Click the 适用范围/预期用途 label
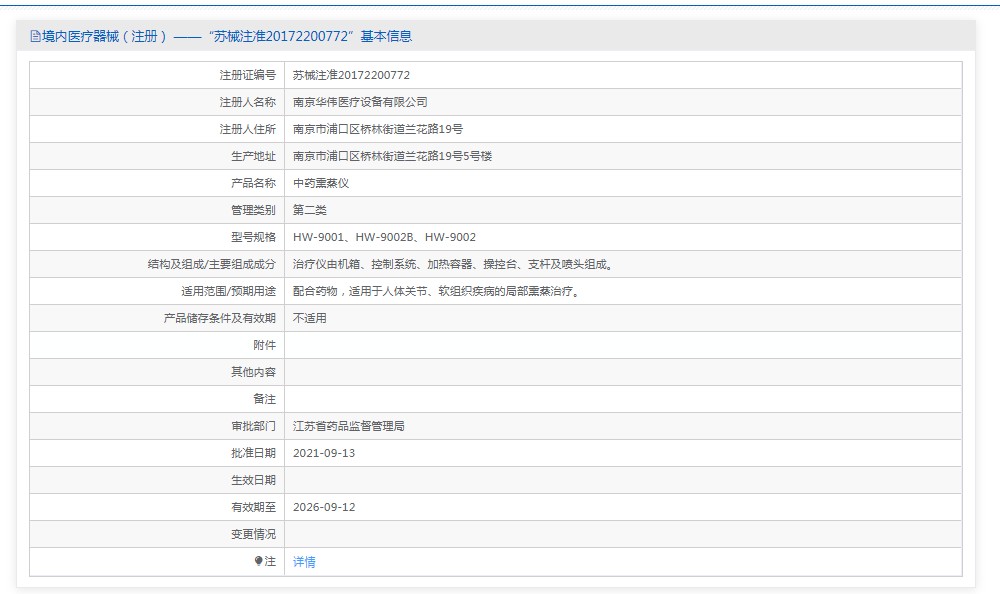 [x=228, y=291]
